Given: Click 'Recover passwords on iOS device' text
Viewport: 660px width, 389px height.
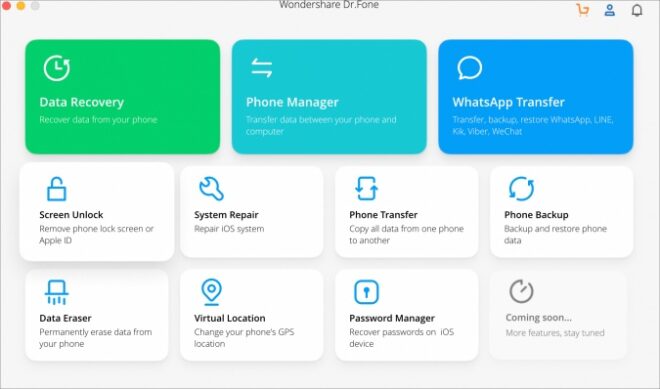Looking at the screenshot, I should (x=402, y=338).
